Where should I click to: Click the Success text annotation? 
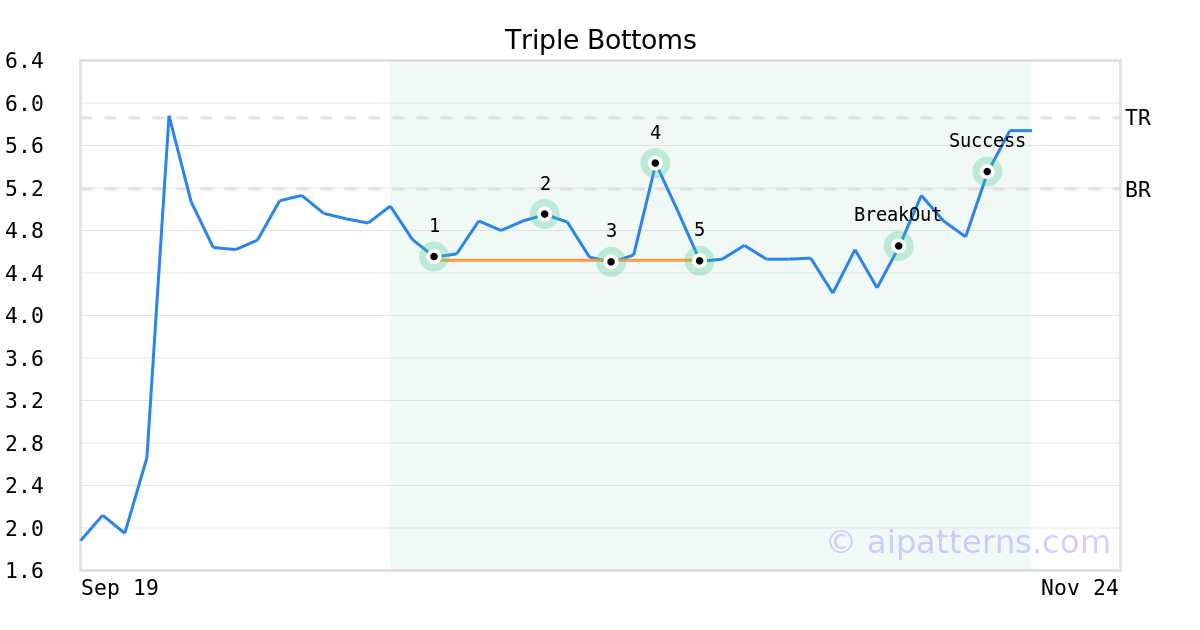click(987, 141)
